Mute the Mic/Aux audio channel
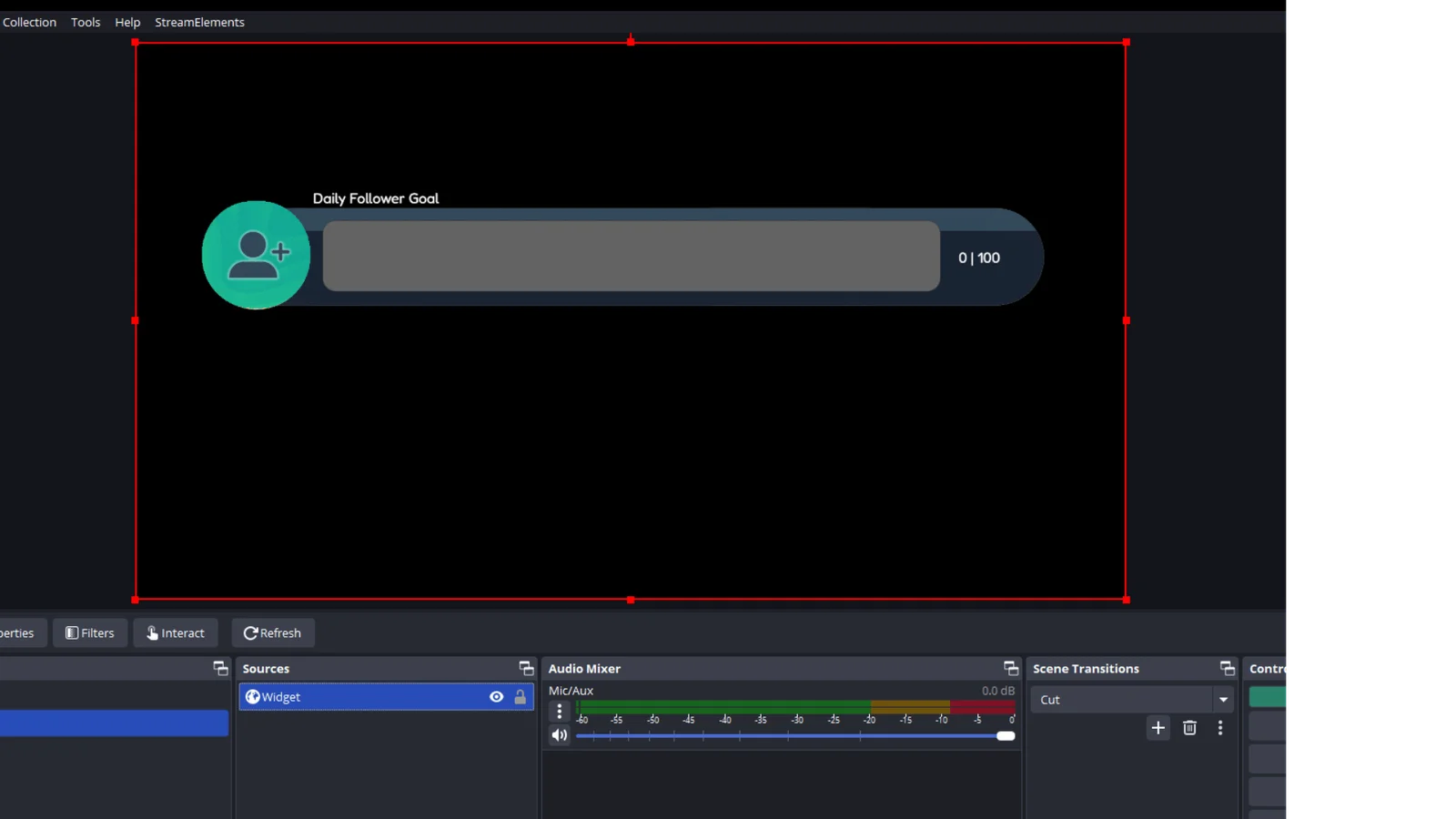Viewport: 1456px width, 819px height. click(x=560, y=735)
